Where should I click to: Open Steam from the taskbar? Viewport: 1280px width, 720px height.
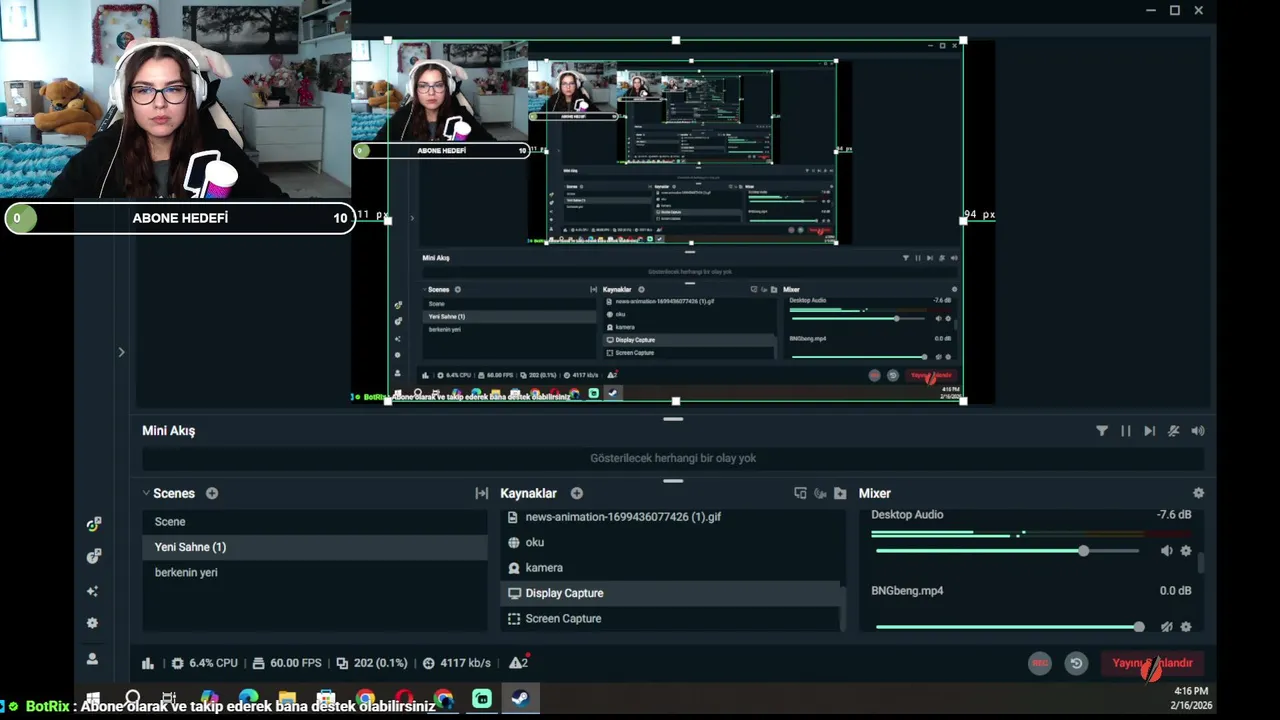tap(520, 698)
